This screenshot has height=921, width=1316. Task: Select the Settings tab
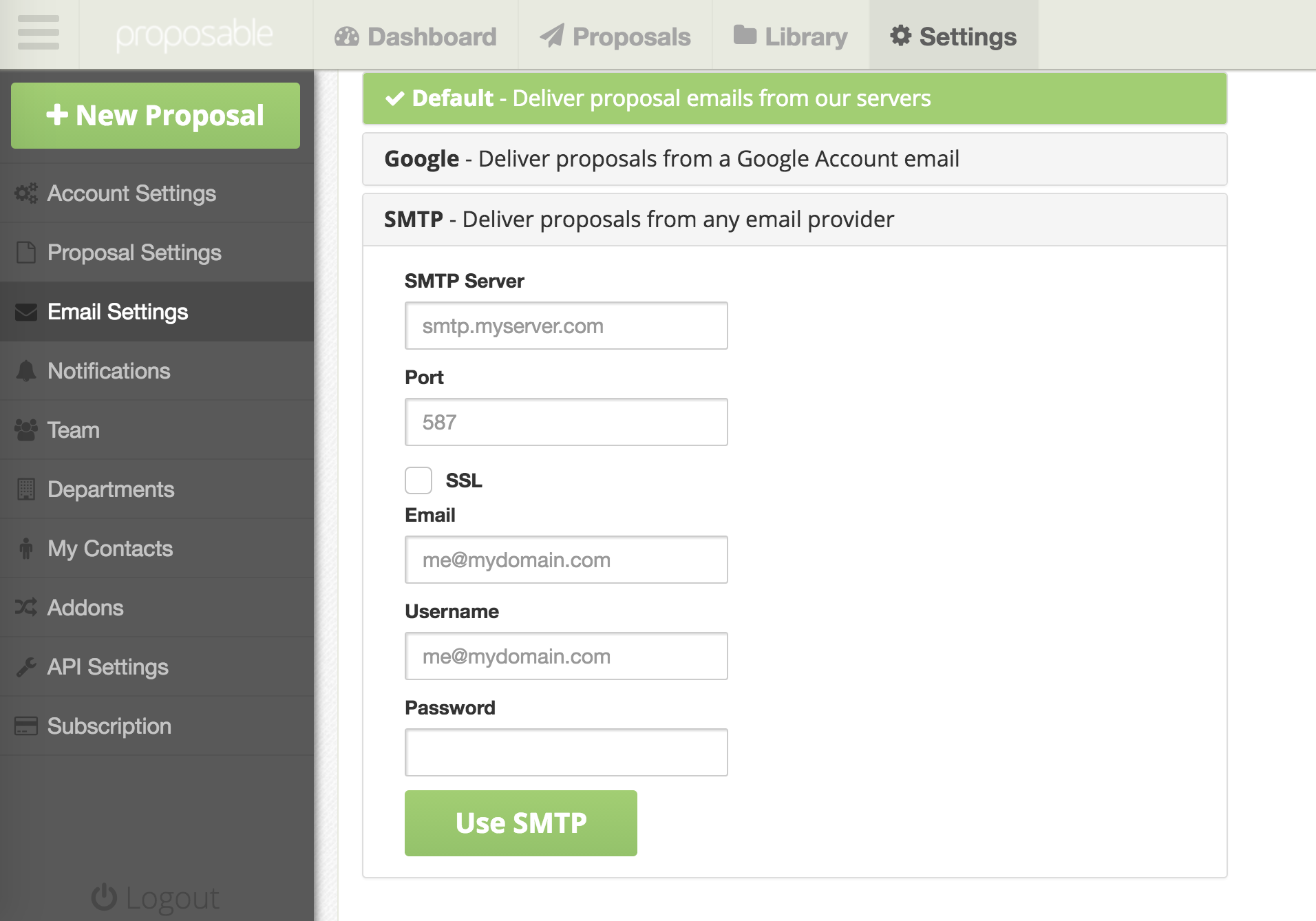click(954, 35)
